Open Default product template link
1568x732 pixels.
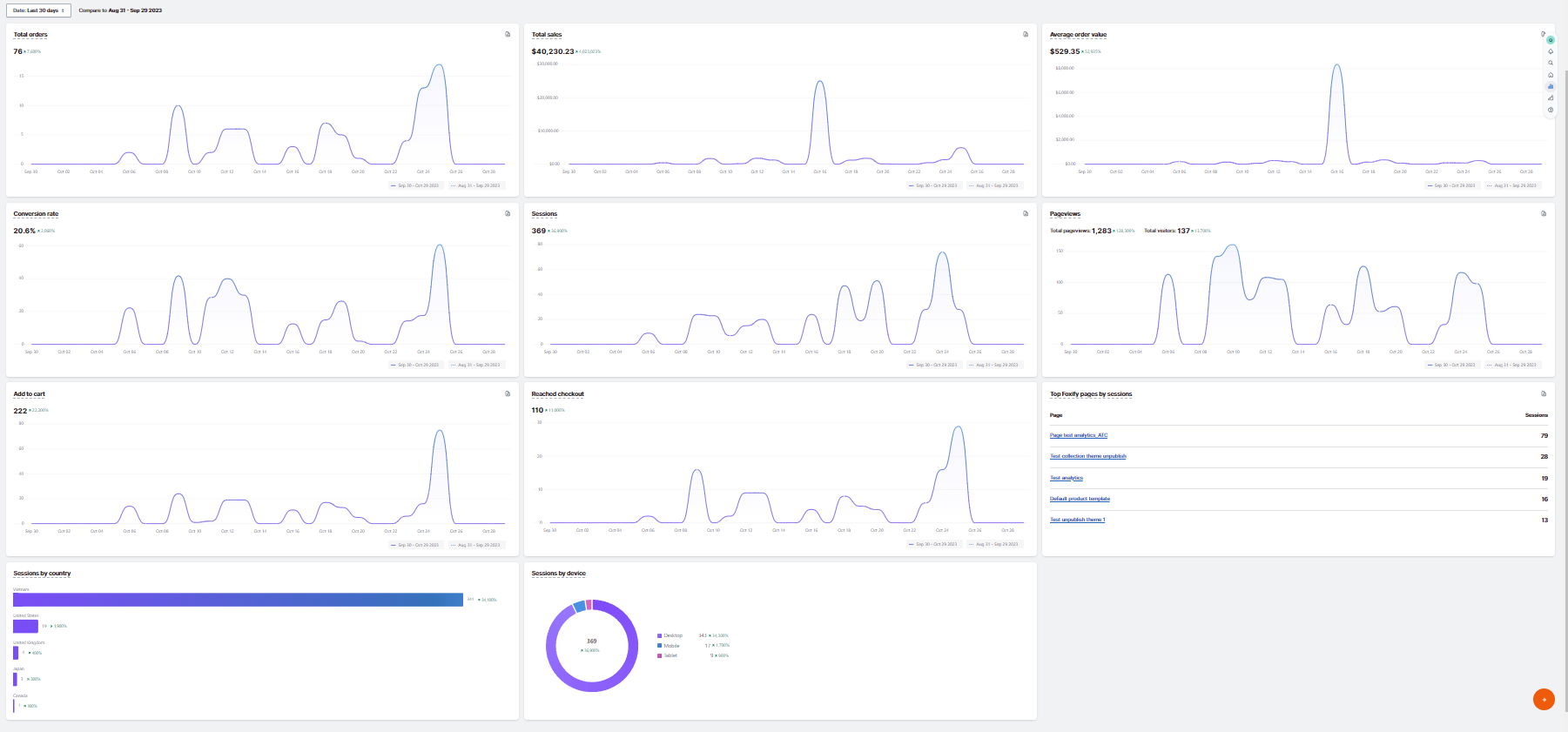point(1080,499)
